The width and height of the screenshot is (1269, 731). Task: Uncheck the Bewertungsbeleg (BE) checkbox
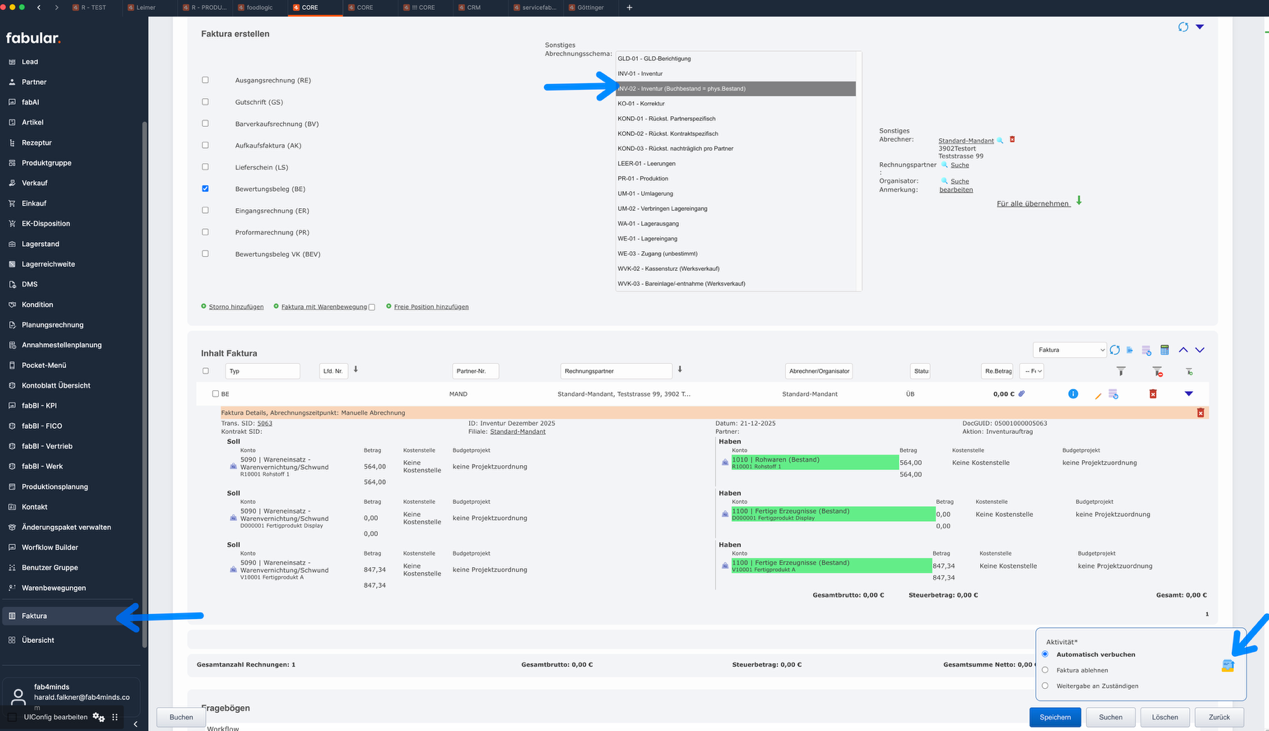pyautogui.click(x=206, y=189)
